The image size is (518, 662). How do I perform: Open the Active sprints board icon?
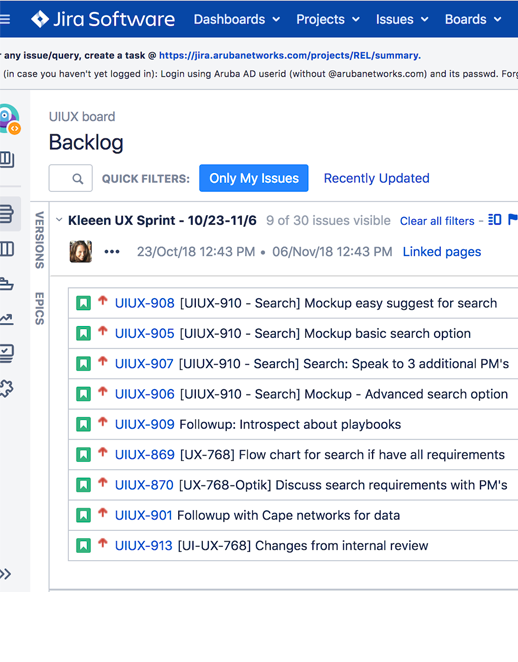pos(7,249)
